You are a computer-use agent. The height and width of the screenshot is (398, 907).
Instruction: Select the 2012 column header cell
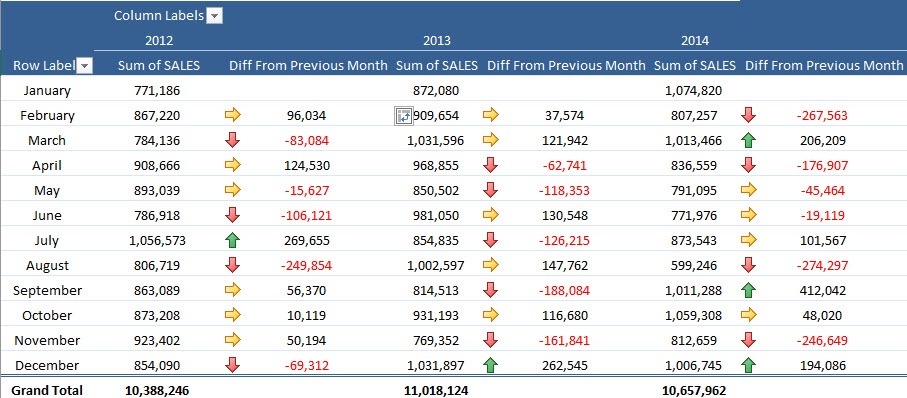pos(159,41)
